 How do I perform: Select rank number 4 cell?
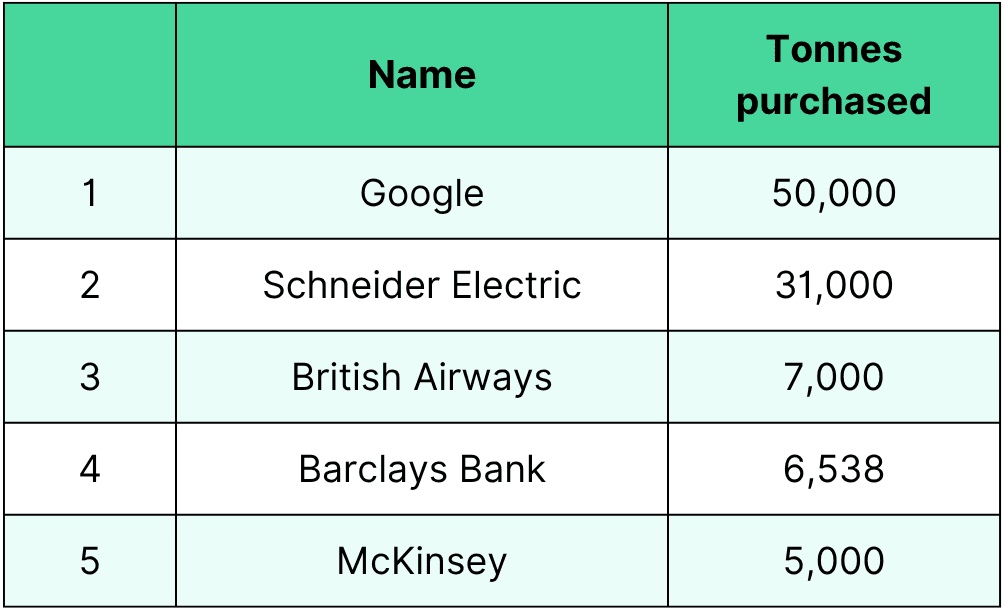click(90, 469)
